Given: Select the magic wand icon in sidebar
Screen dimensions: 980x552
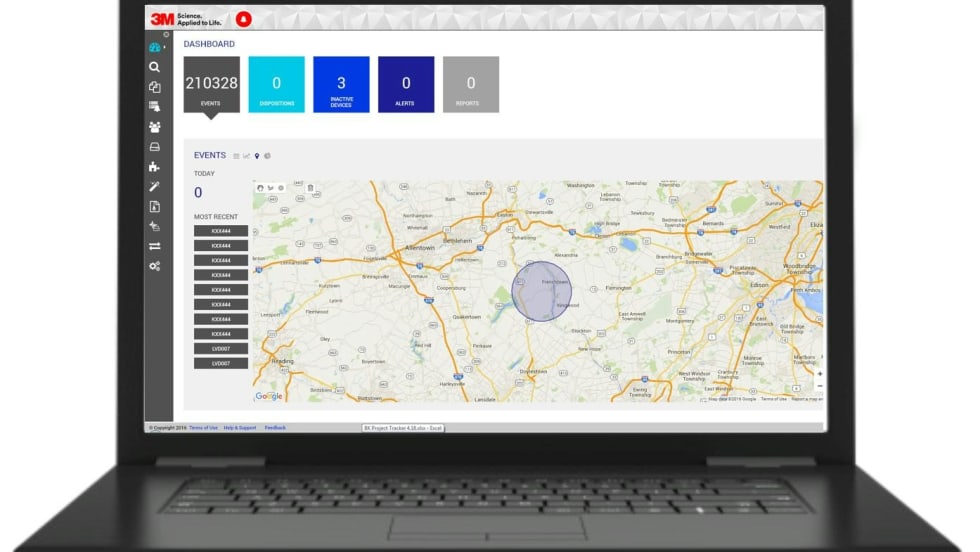Looking at the screenshot, I should point(154,187).
